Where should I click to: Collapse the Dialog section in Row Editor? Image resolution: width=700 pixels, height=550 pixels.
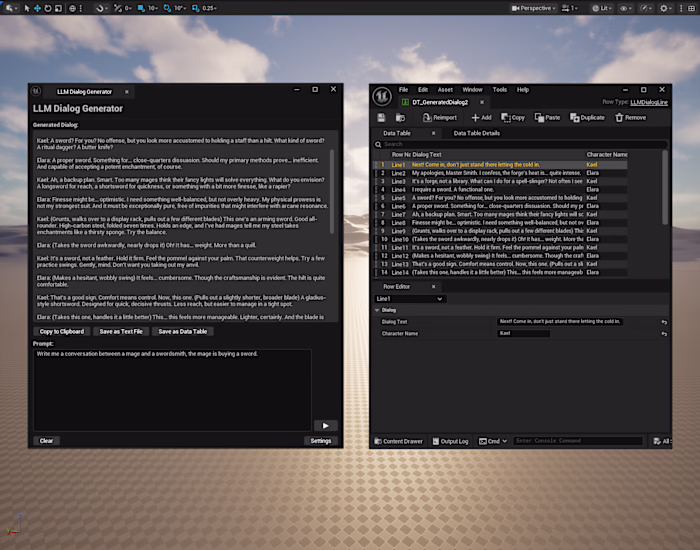coord(377,310)
